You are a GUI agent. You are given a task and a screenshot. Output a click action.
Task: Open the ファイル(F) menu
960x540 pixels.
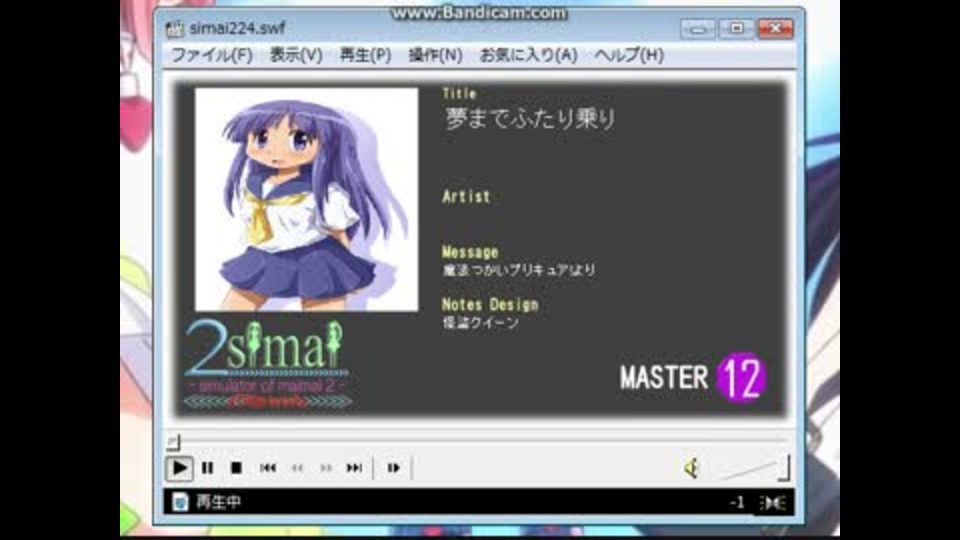[211, 55]
